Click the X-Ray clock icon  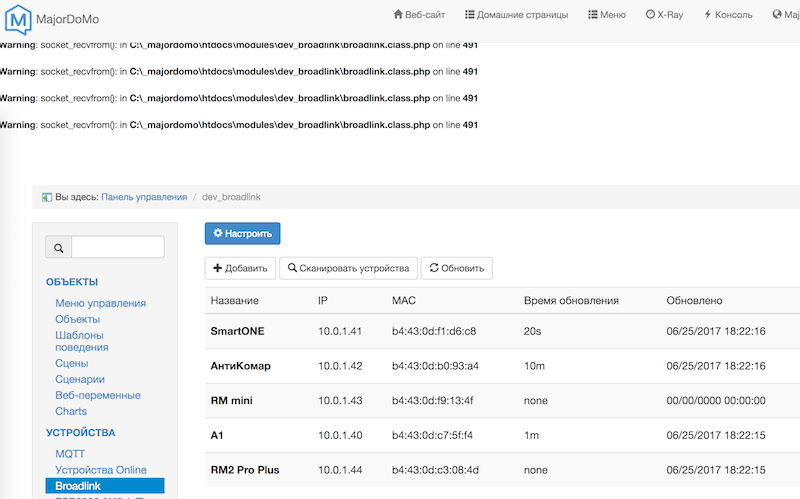[650, 14]
